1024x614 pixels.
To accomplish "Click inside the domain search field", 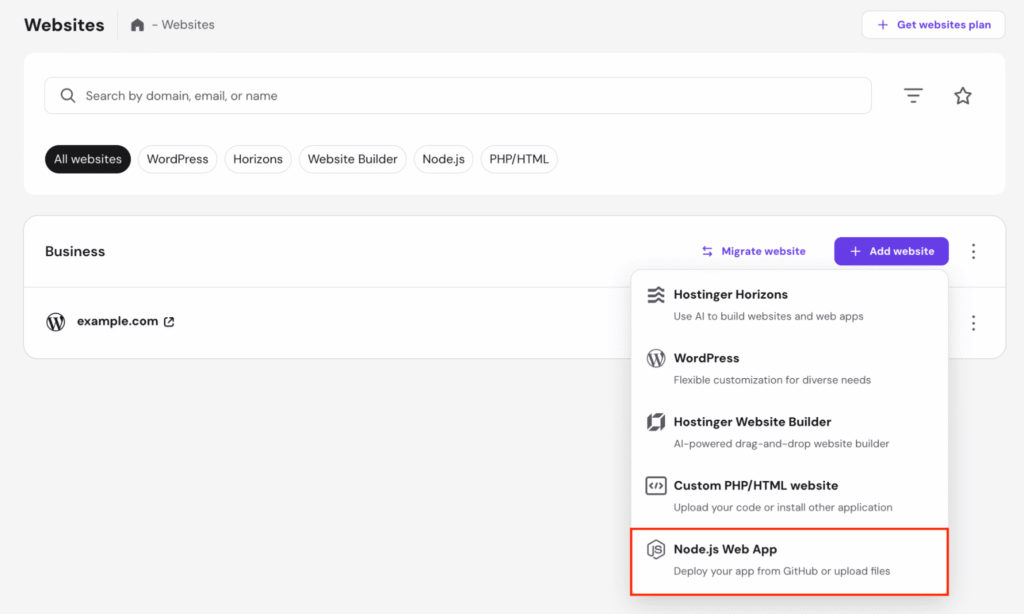I will [x=400, y=95].
